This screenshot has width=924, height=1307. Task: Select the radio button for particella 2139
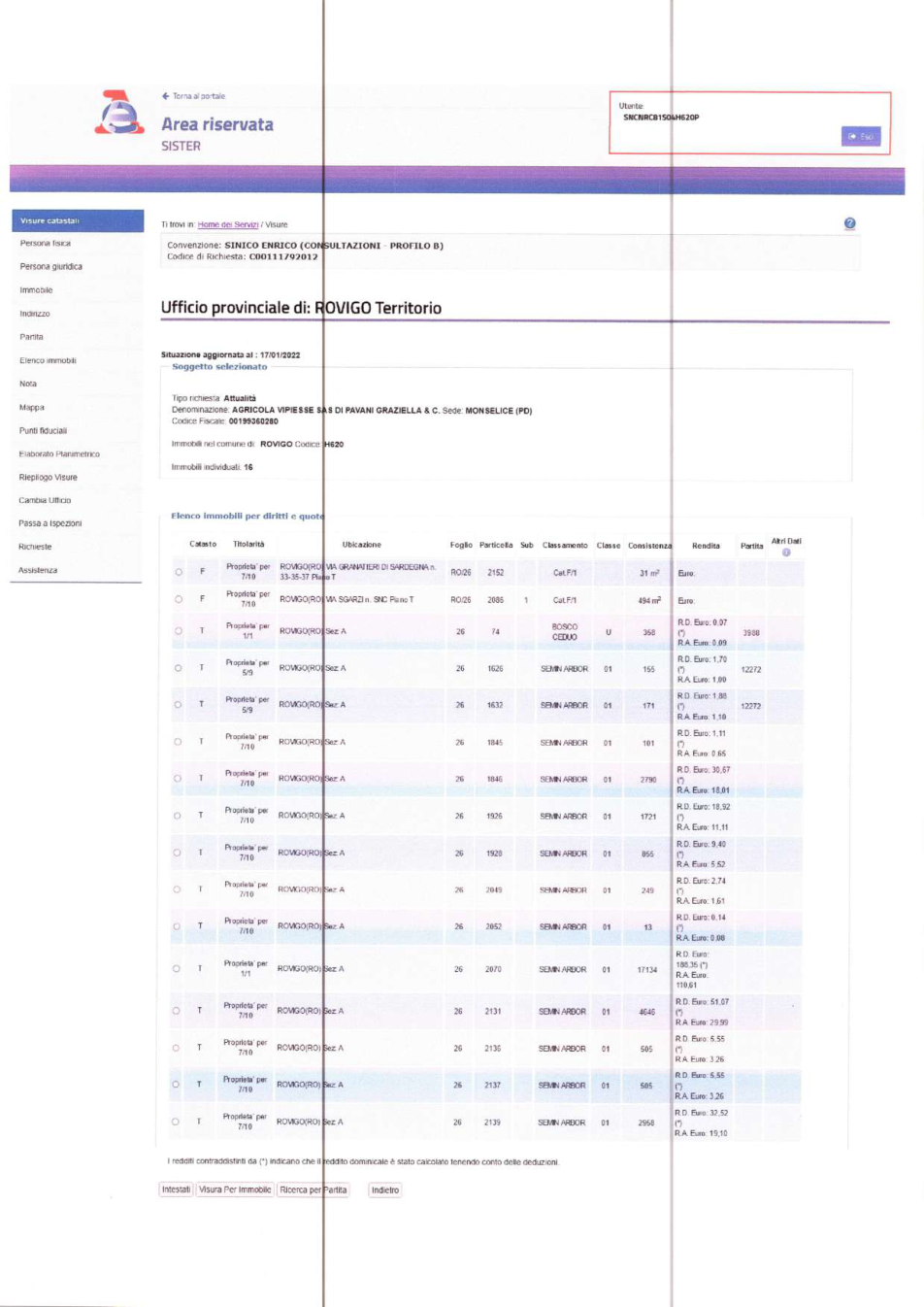pos(176,1122)
